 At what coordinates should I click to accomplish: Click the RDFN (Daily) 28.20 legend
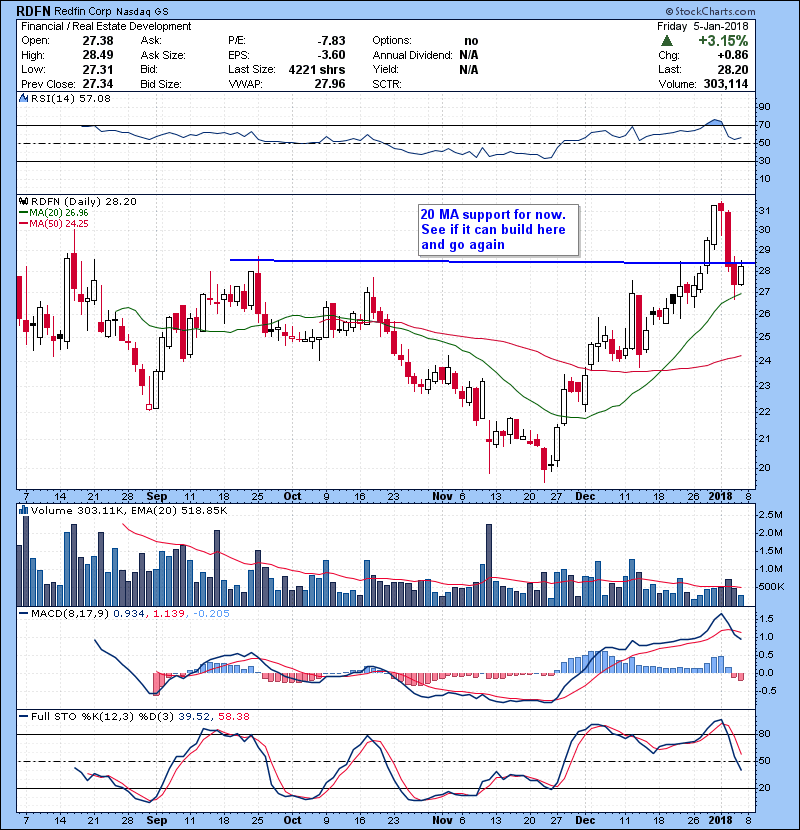pyautogui.click(x=84, y=202)
